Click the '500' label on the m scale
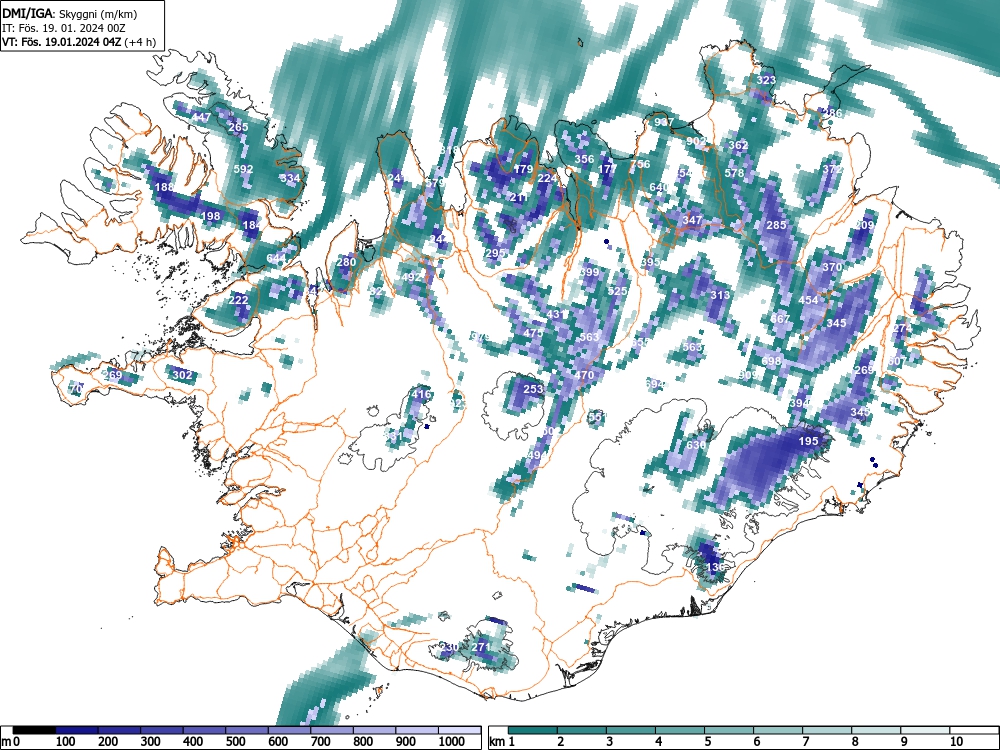This screenshot has width=1000, height=750. pyautogui.click(x=235, y=742)
